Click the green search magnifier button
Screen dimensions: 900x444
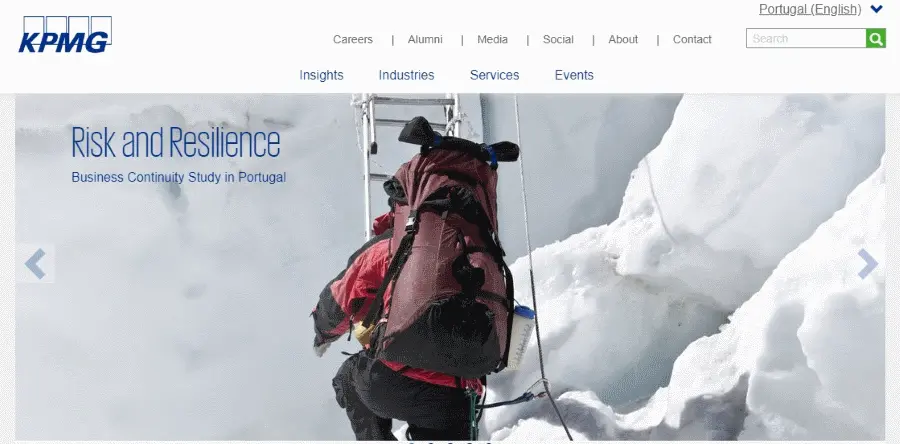875,38
